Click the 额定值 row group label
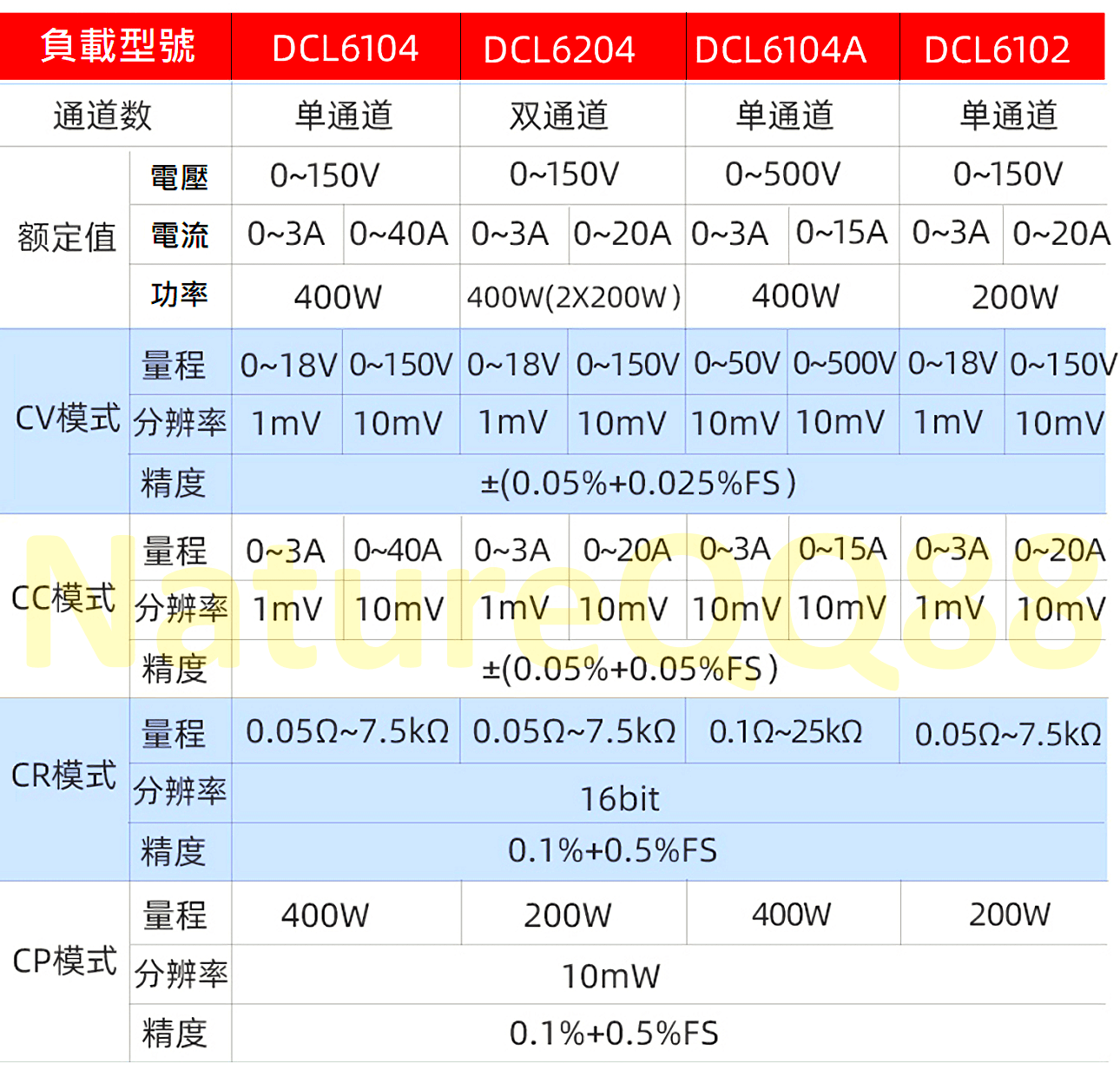The height and width of the screenshot is (1077, 1120). click(67, 236)
